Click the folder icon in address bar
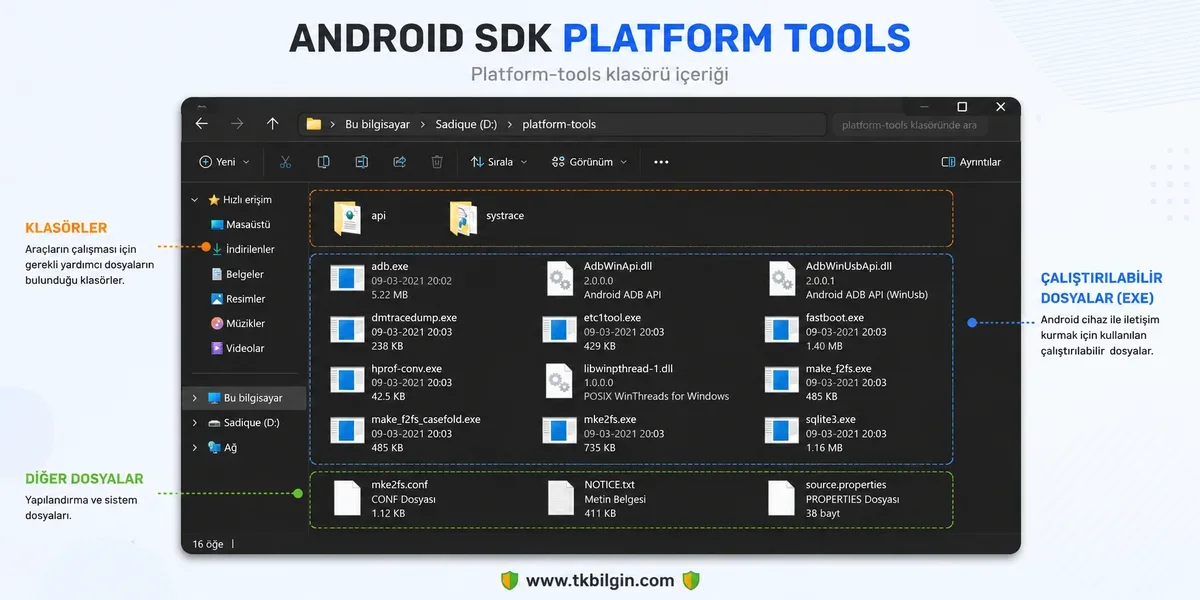Image resolution: width=1200 pixels, height=600 pixels. tap(314, 125)
